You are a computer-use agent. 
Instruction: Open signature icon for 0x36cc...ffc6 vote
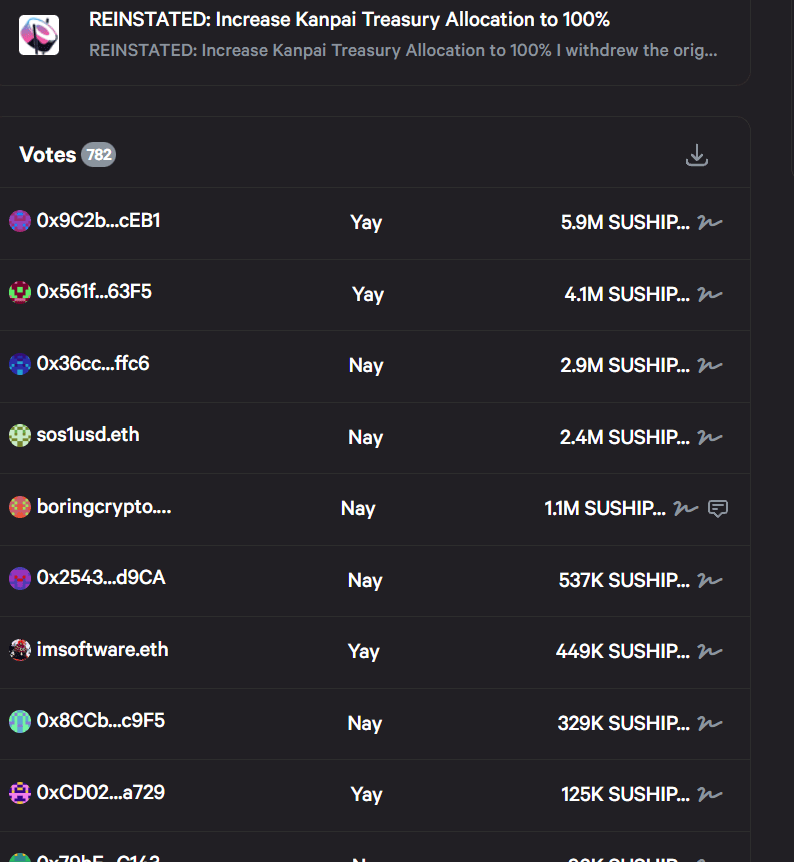[710, 365]
